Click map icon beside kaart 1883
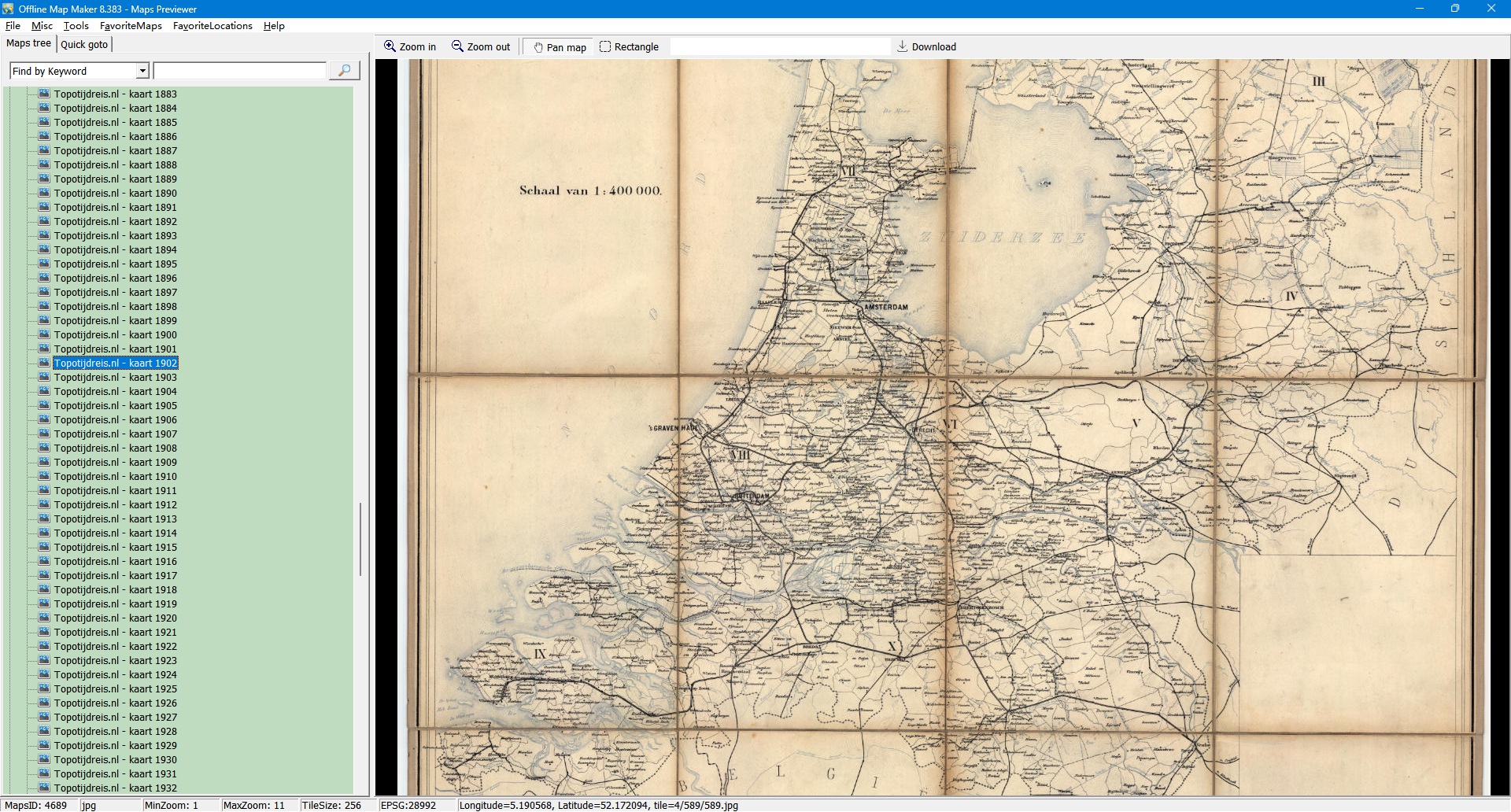 (x=44, y=94)
